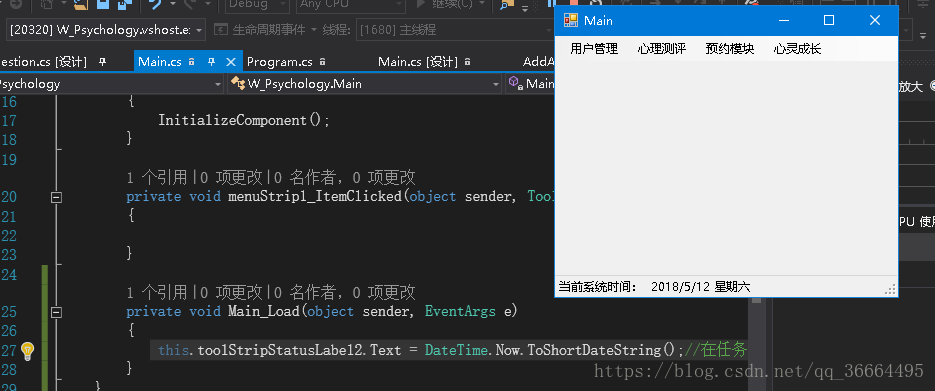Click the 当前系统时间： status label
The image size is (935, 391).
(x=598, y=287)
